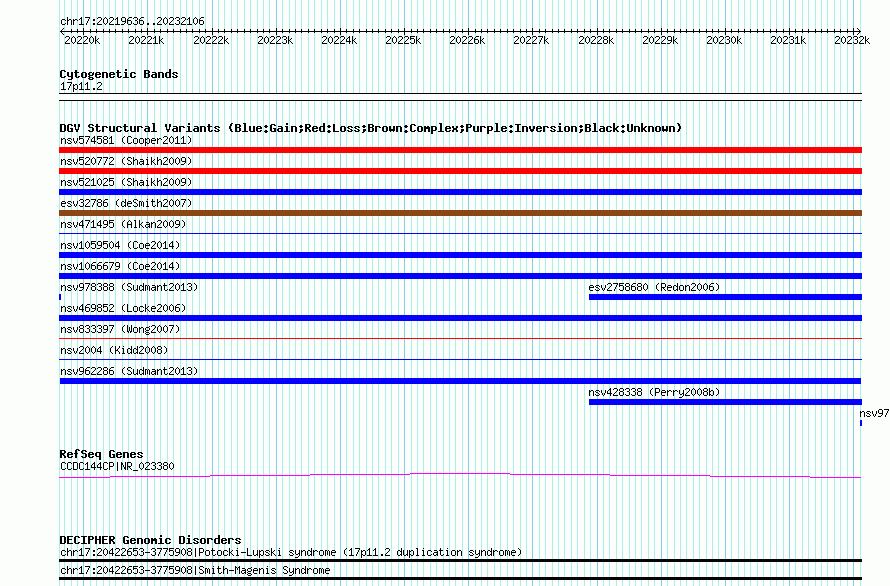Select the red nsv520772 loss bar
890x586 pixels.
pos(460,171)
